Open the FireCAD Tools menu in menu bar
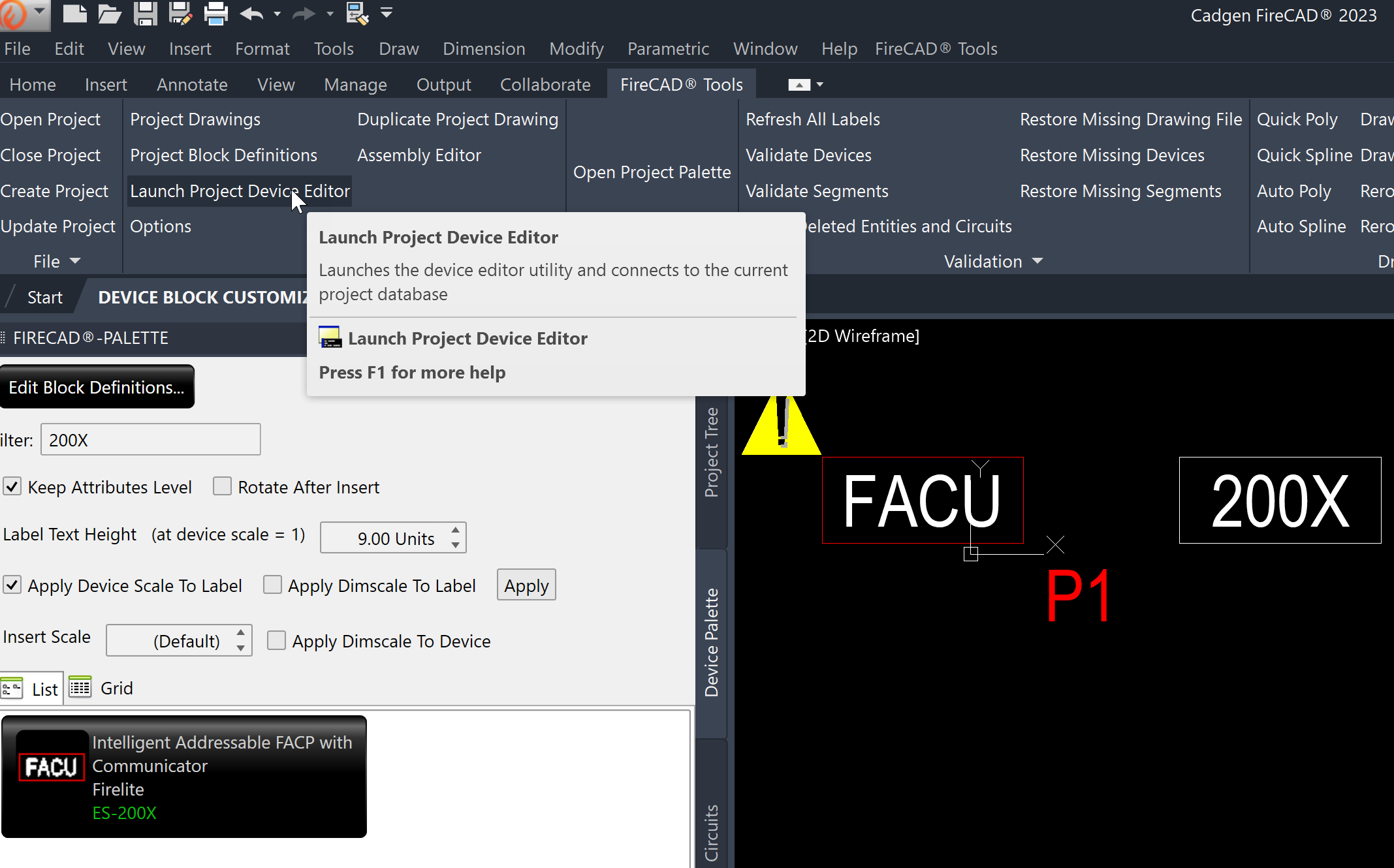Image resolution: width=1394 pixels, height=868 pixels. pyautogui.click(x=936, y=48)
